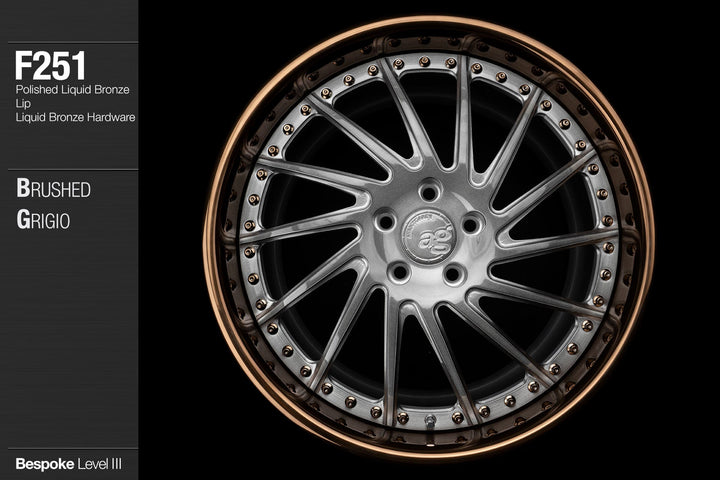The height and width of the screenshot is (480, 720).
Task: Click the "Polished Liquid Bronze" text
Action: pyautogui.click(x=72, y=89)
